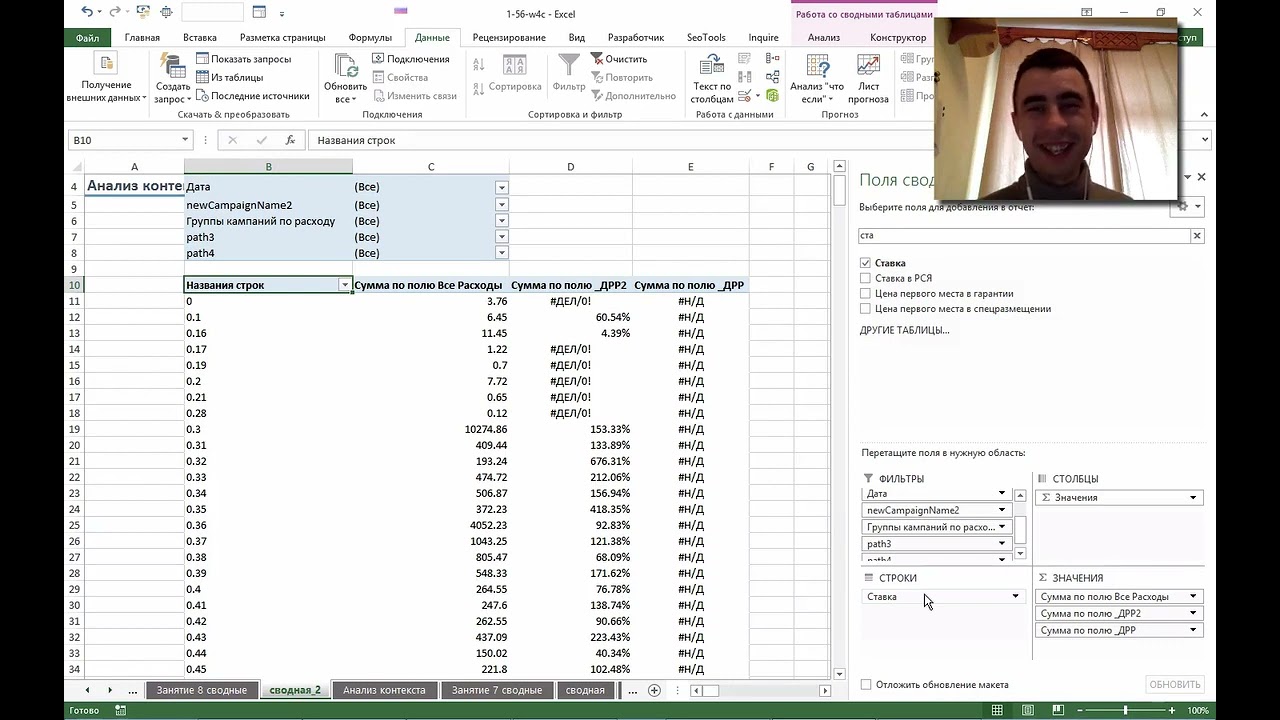Switch to the Вставка ribbon tab
Viewport: 1280px width, 720px height.
point(200,37)
